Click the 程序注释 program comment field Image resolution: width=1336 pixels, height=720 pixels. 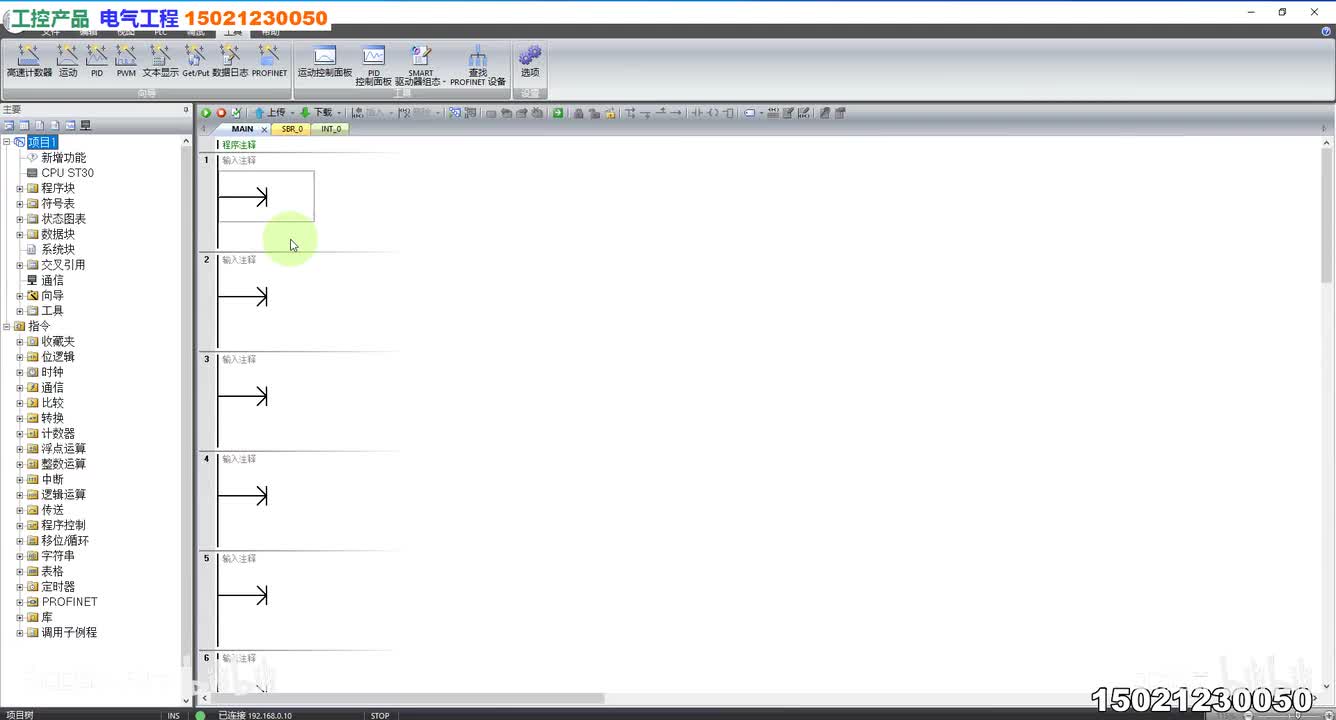point(239,145)
